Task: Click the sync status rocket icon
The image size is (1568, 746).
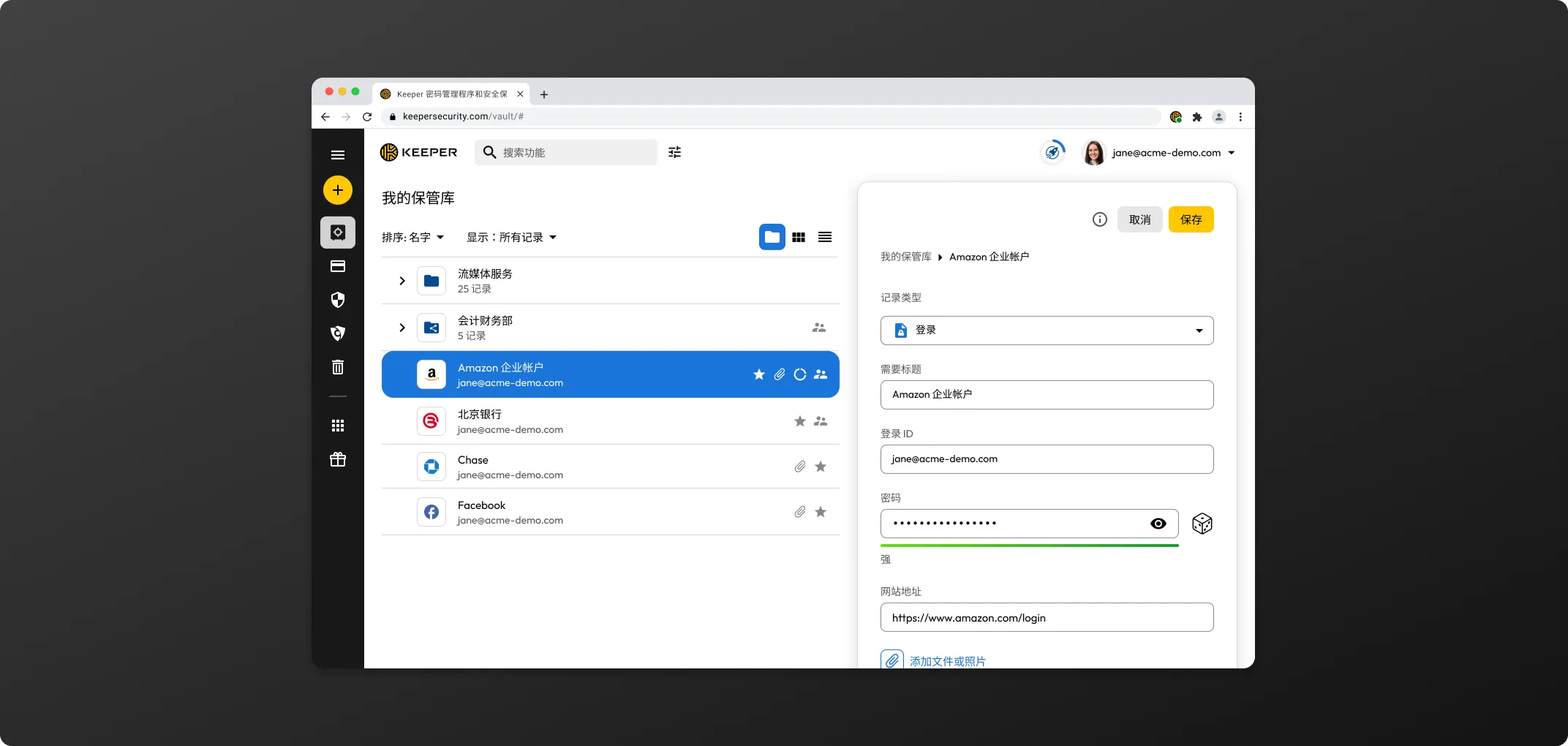Action: tap(1052, 152)
